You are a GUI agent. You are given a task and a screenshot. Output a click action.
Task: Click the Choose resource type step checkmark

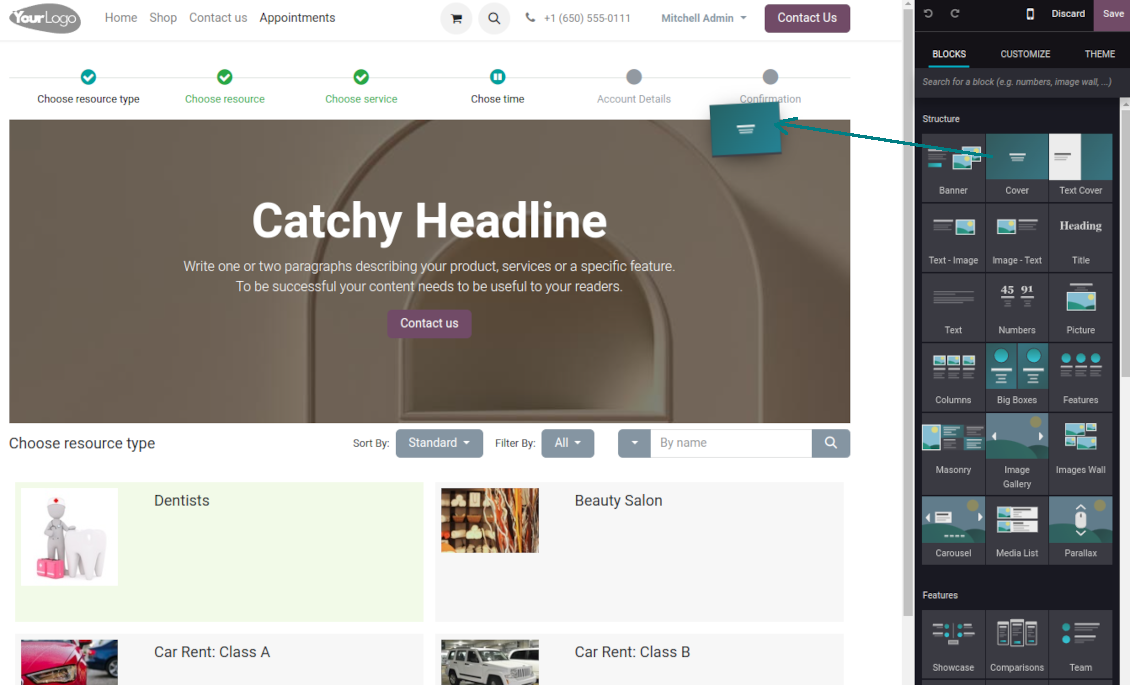(88, 77)
